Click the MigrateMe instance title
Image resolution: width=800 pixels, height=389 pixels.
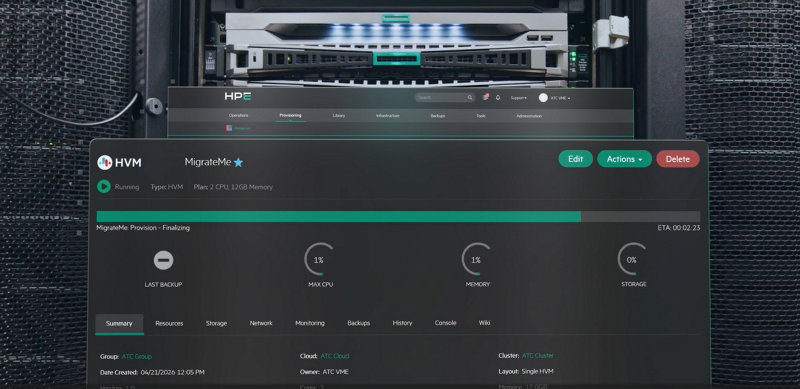[208, 162]
